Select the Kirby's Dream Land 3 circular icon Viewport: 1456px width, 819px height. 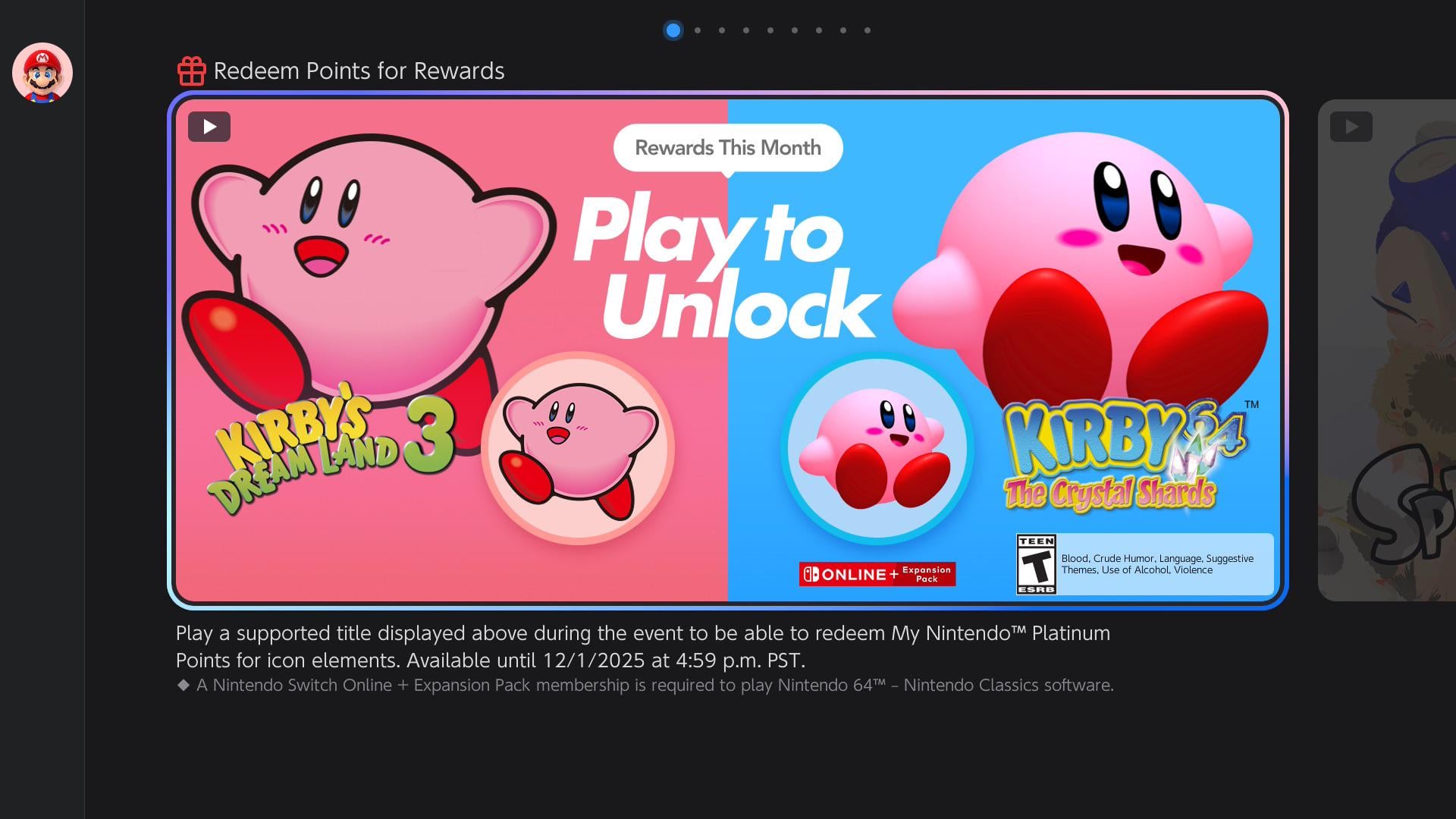pos(578,448)
